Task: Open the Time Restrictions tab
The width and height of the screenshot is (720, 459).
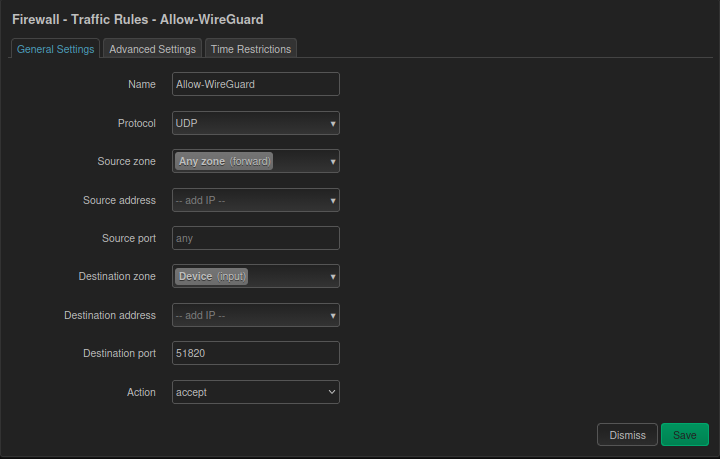Action: click(250, 49)
